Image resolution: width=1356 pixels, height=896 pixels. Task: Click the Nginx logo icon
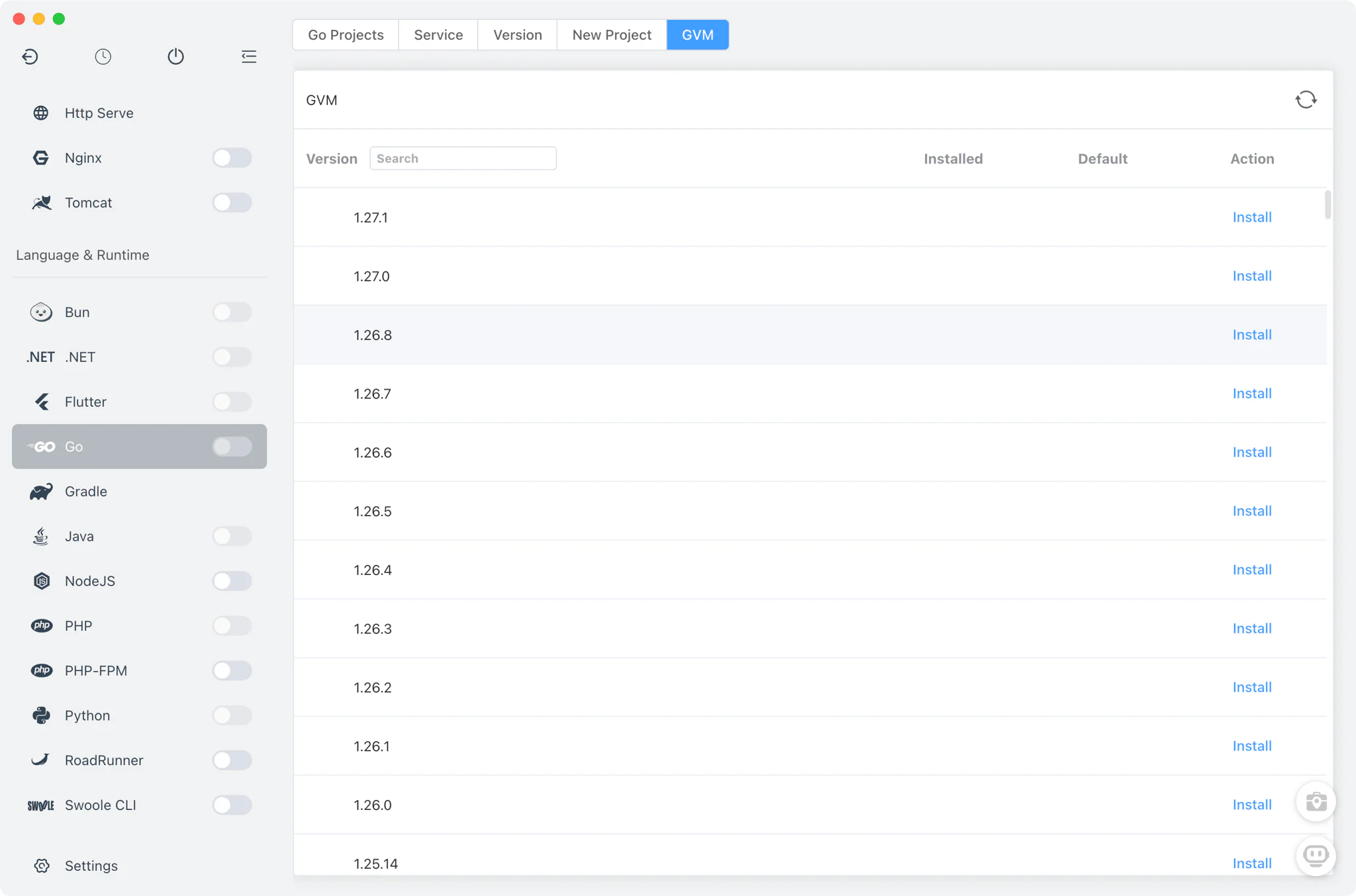(x=41, y=157)
